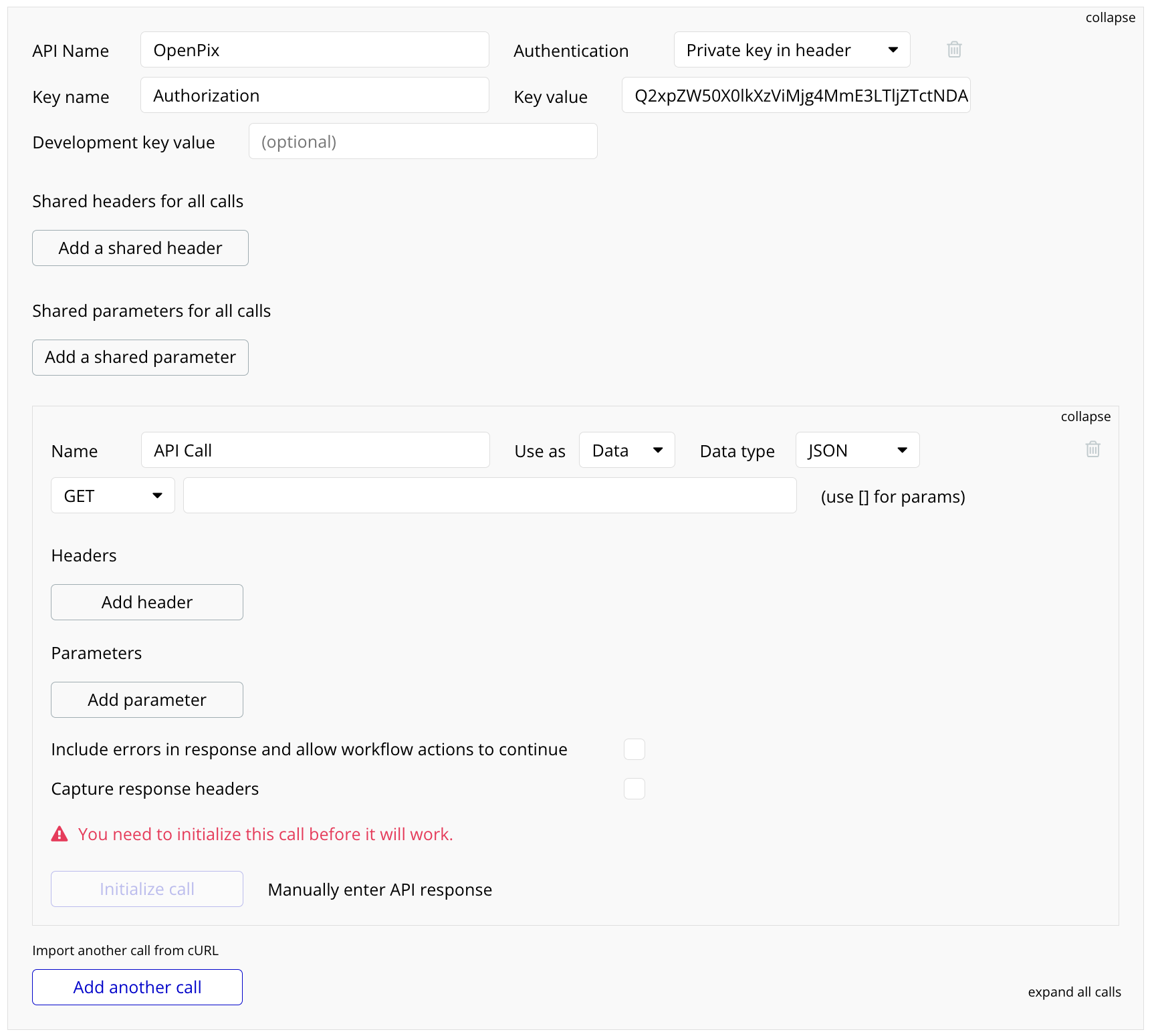Collapse the OpenPix API panel

tap(1110, 17)
